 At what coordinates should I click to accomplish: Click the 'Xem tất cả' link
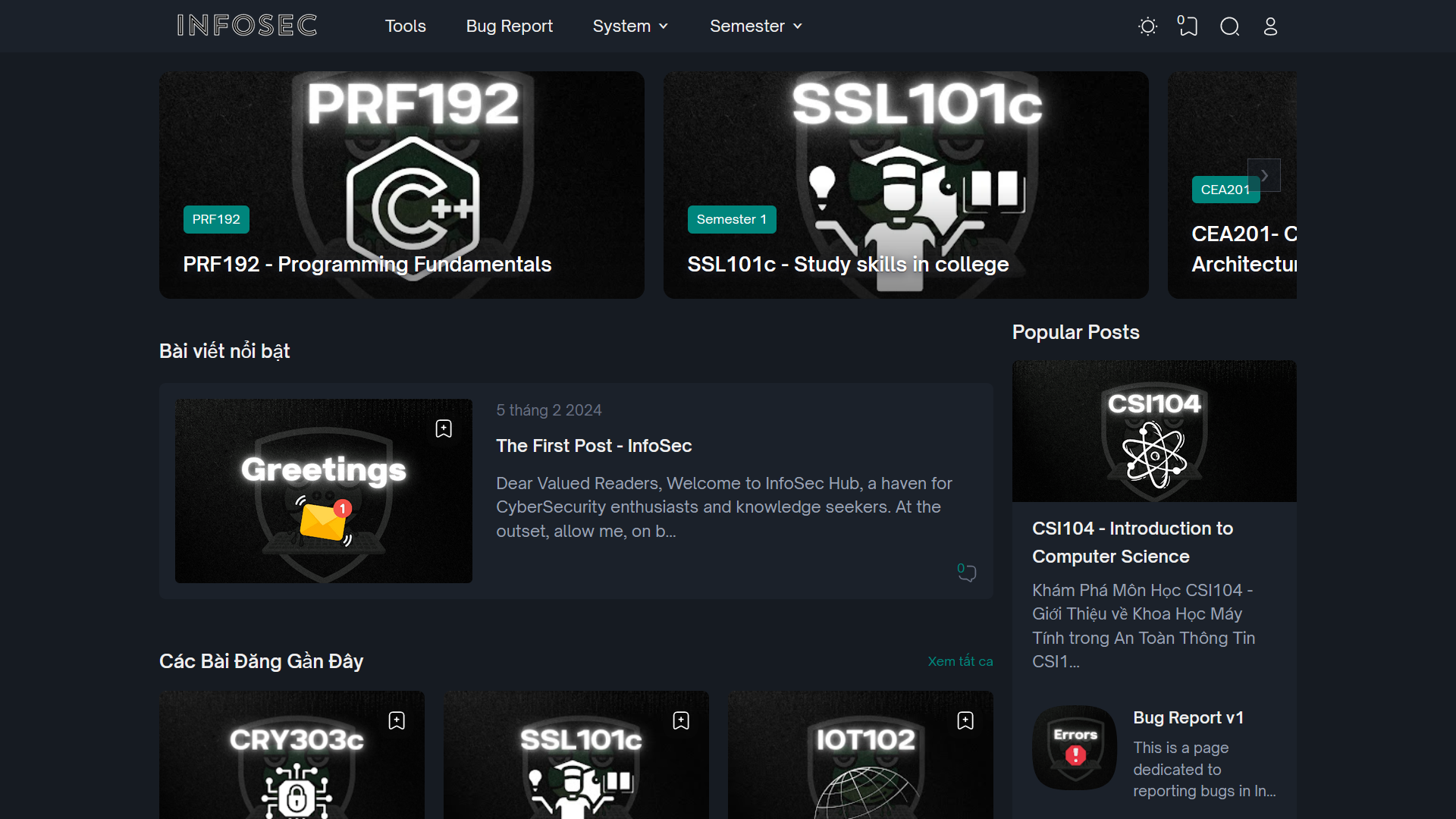coord(960,661)
